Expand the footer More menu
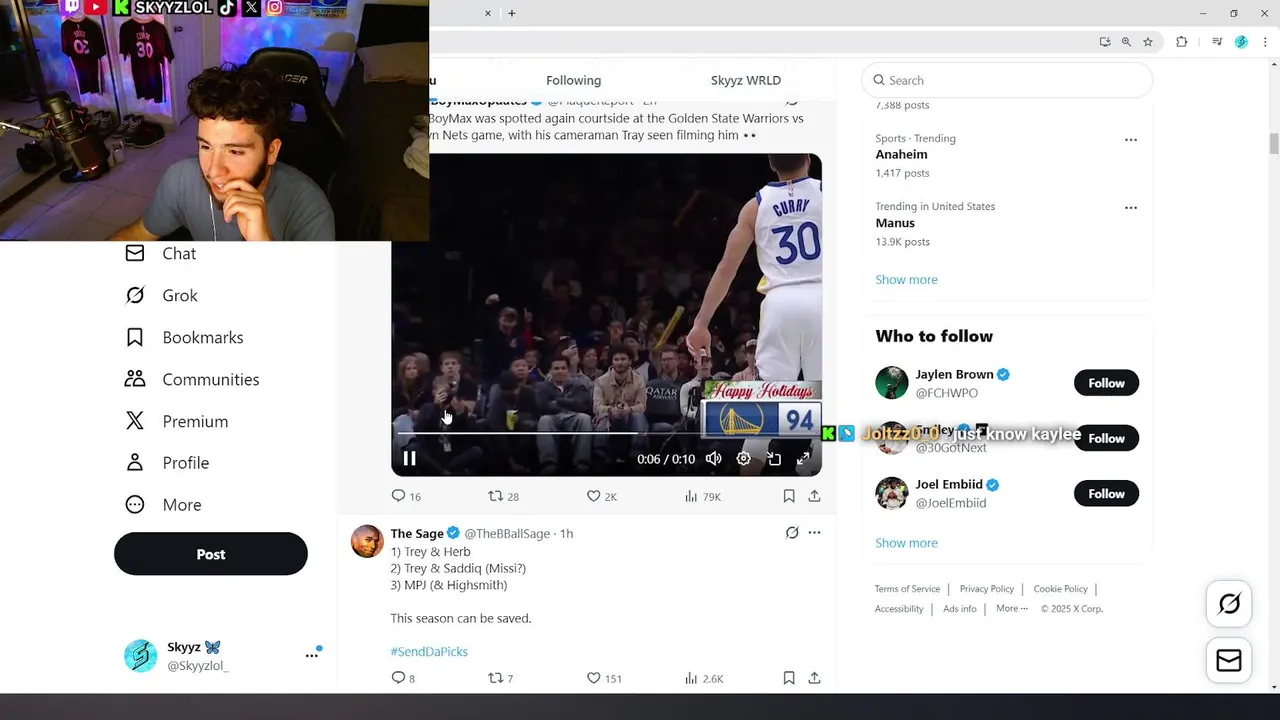The image size is (1280, 720). pos(1011,608)
